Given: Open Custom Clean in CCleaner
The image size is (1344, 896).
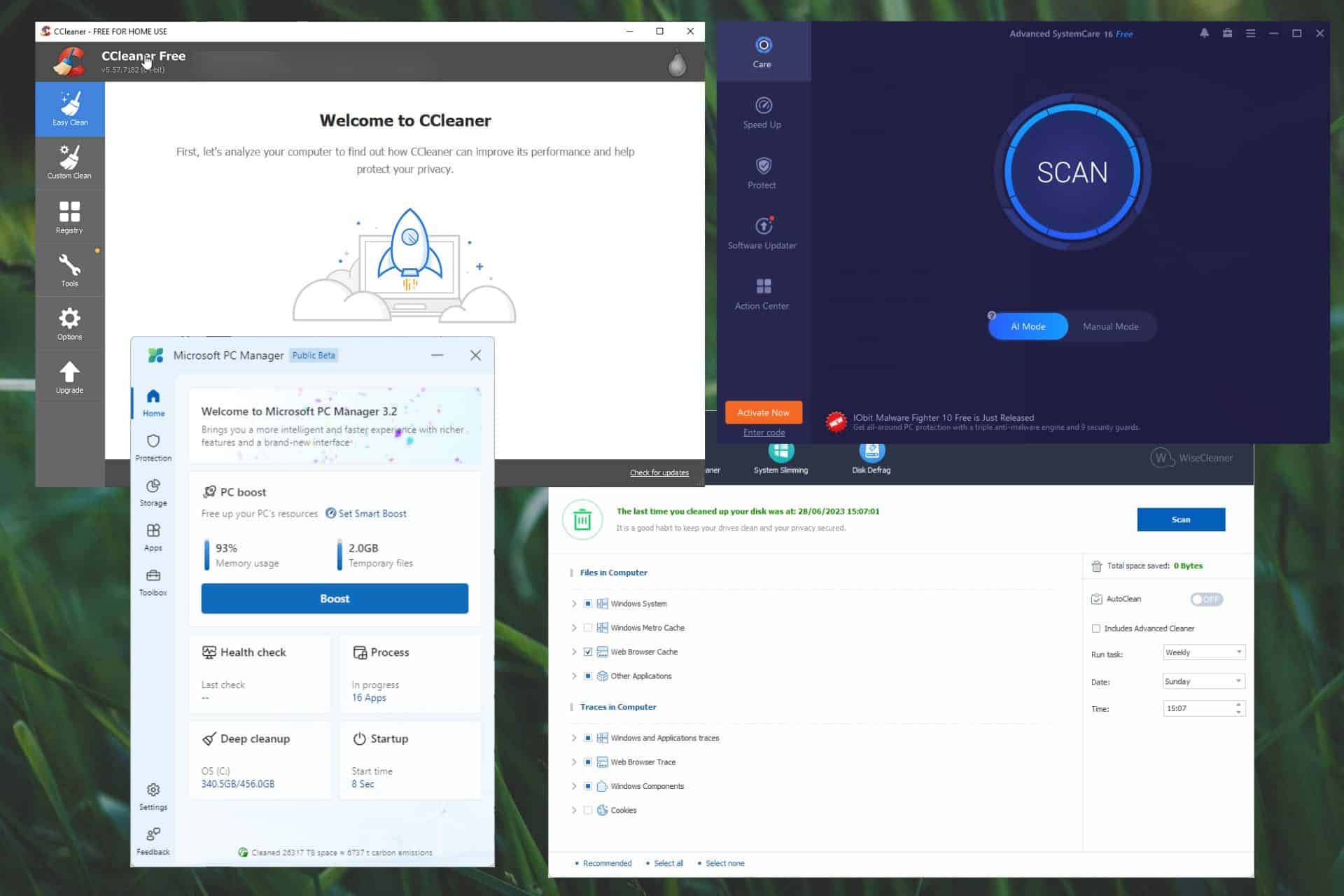Looking at the screenshot, I should point(70,162).
